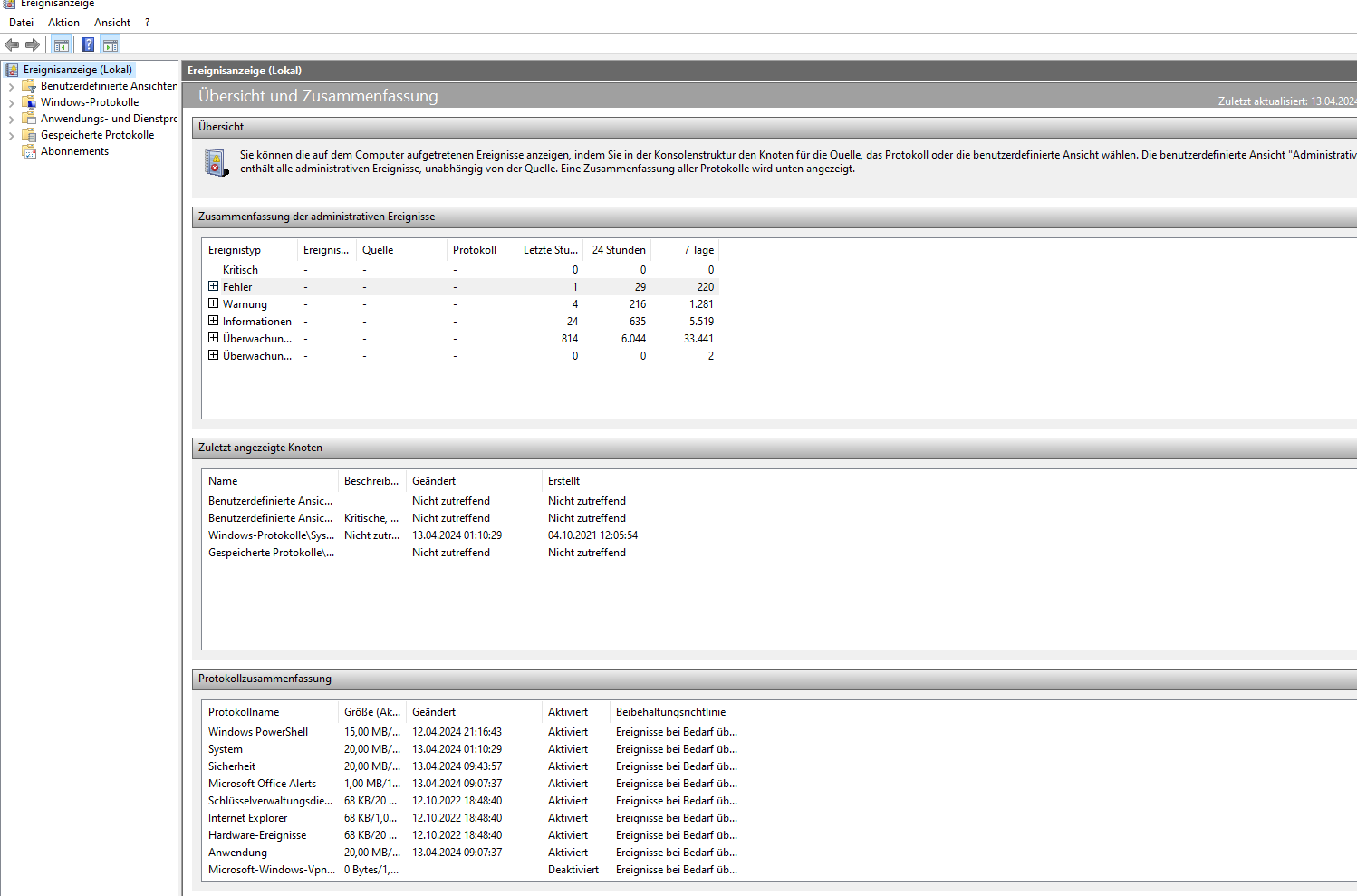1357x896 pixels.
Task: Toggle the console tree toolbar icon
Action: [62, 44]
